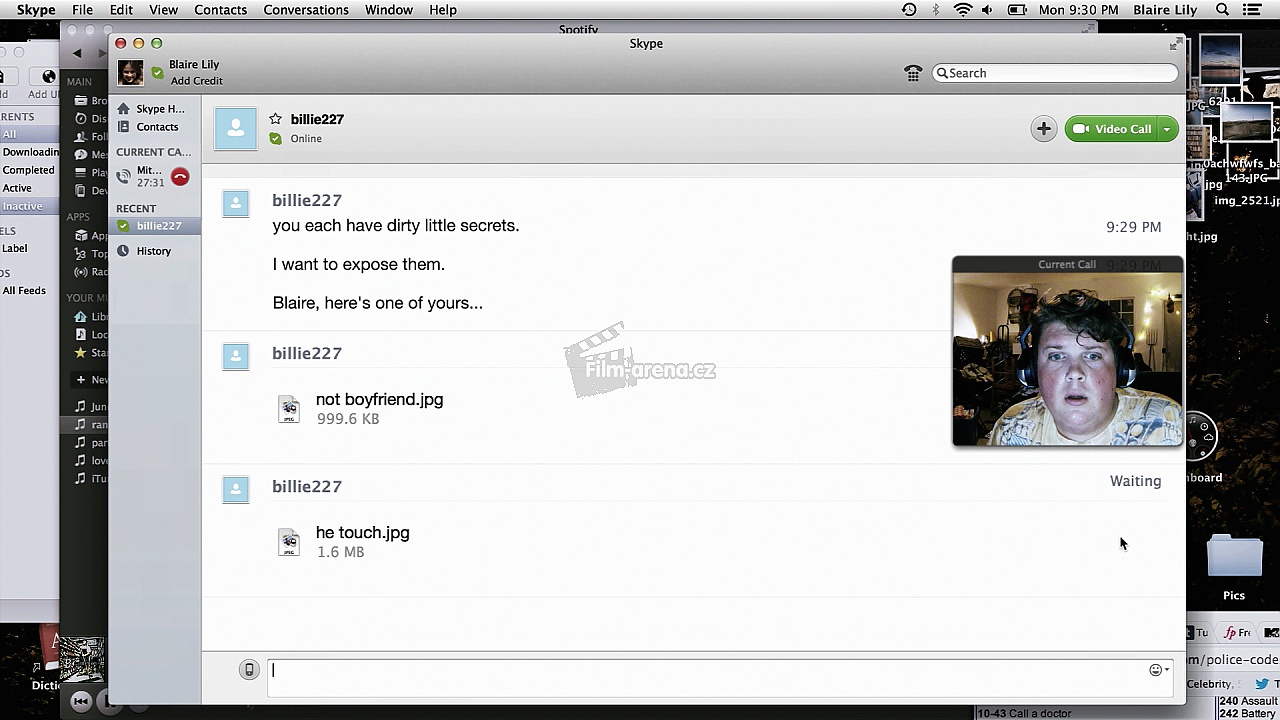Viewport: 1280px width, 720px height.
Task: Click the SMS phone icon beside message box
Action: pos(249,670)
